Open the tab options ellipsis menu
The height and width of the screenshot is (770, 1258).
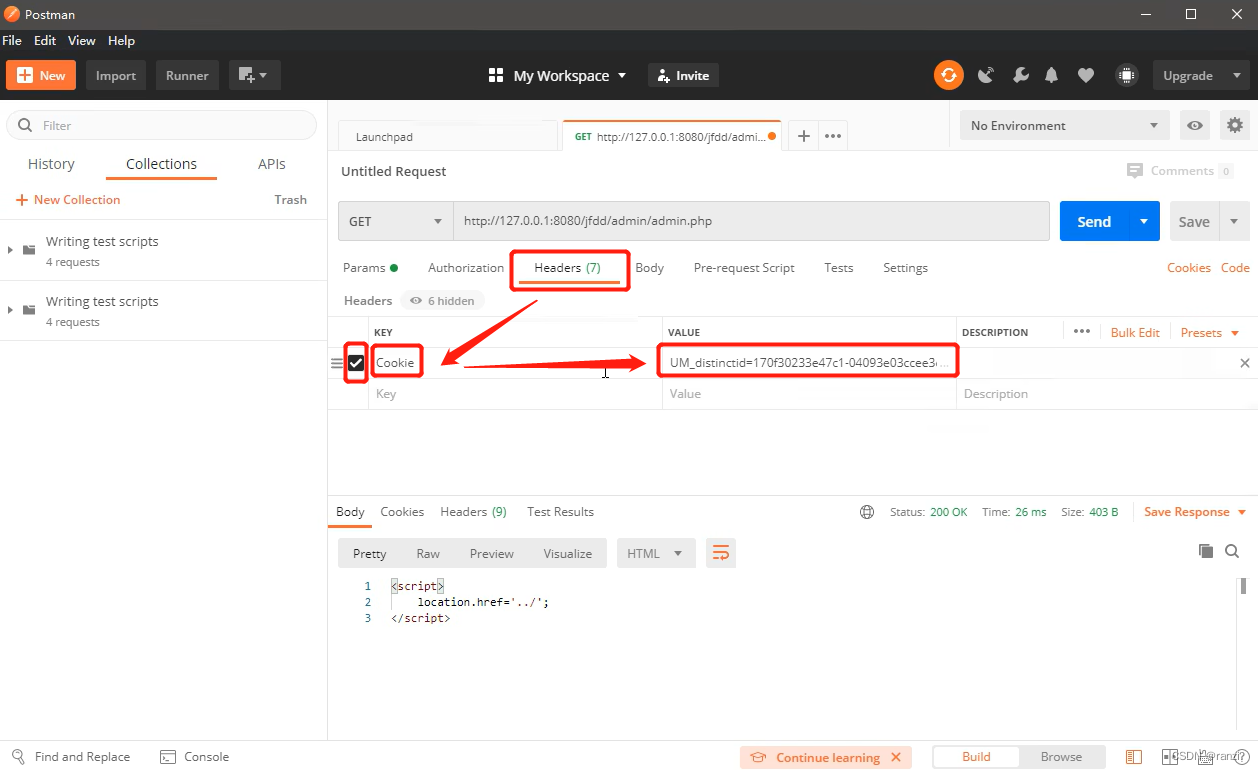point(833,136)
